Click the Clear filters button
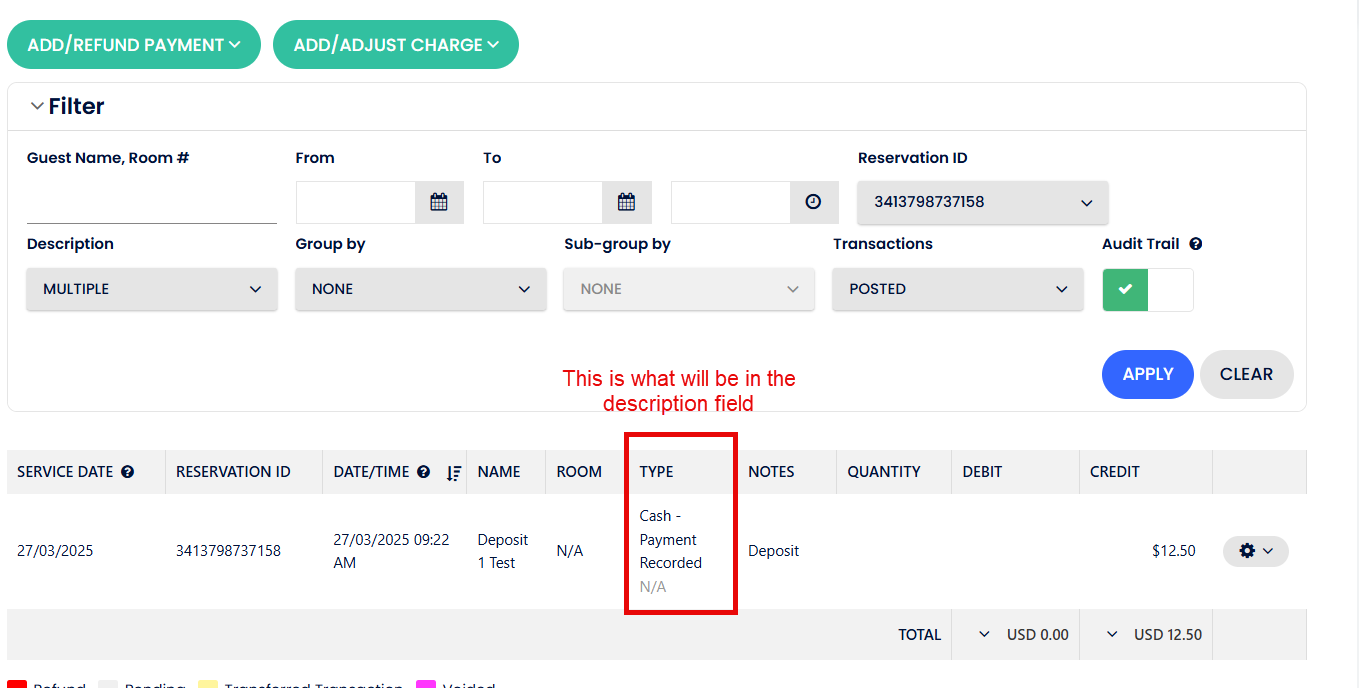The height and width of the screenshot is (688, 1359). (1246, 374)
